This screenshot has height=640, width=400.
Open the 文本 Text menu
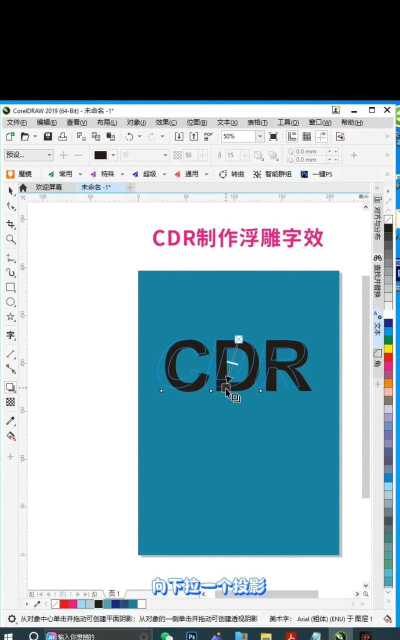[227, 122]
